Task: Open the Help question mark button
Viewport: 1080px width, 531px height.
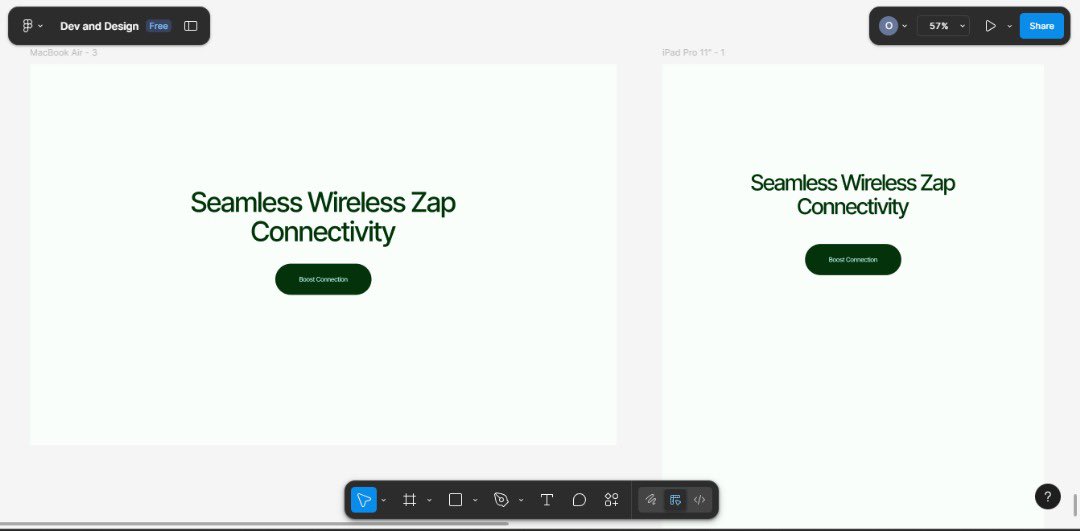Action: 1048,497
